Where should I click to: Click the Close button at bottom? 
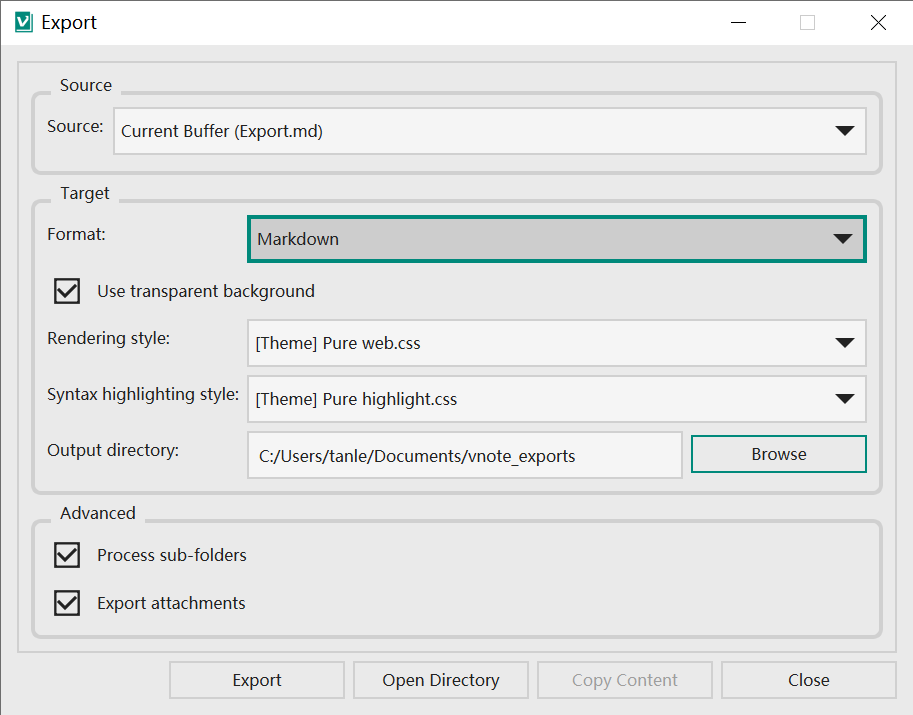[809, 680]
